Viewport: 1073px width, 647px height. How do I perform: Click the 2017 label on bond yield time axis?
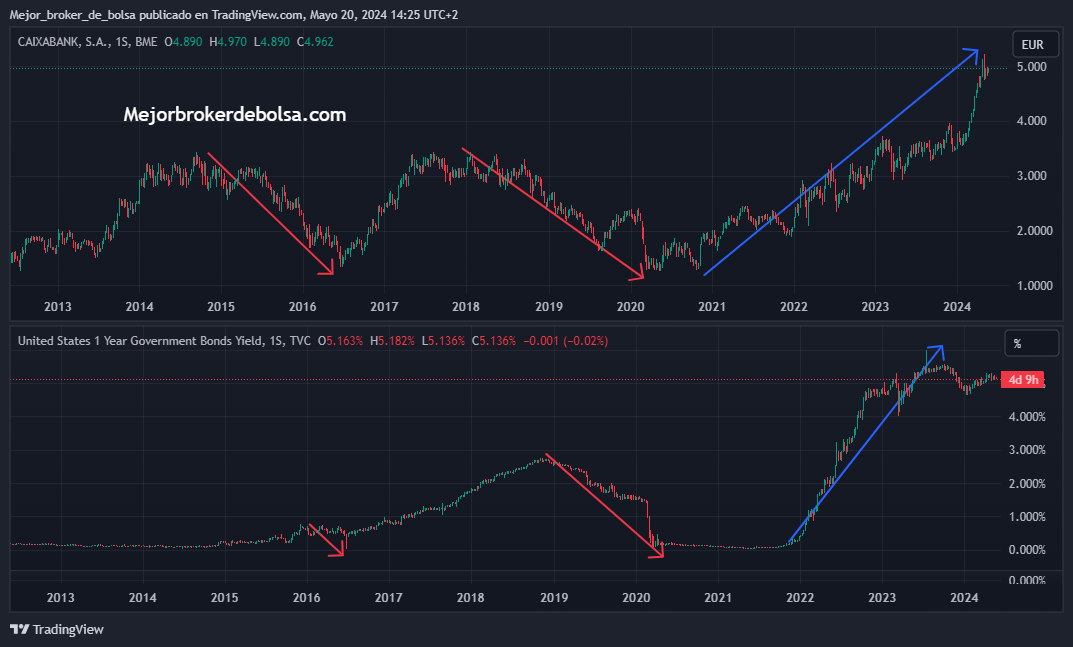click(x=389, y=598)
